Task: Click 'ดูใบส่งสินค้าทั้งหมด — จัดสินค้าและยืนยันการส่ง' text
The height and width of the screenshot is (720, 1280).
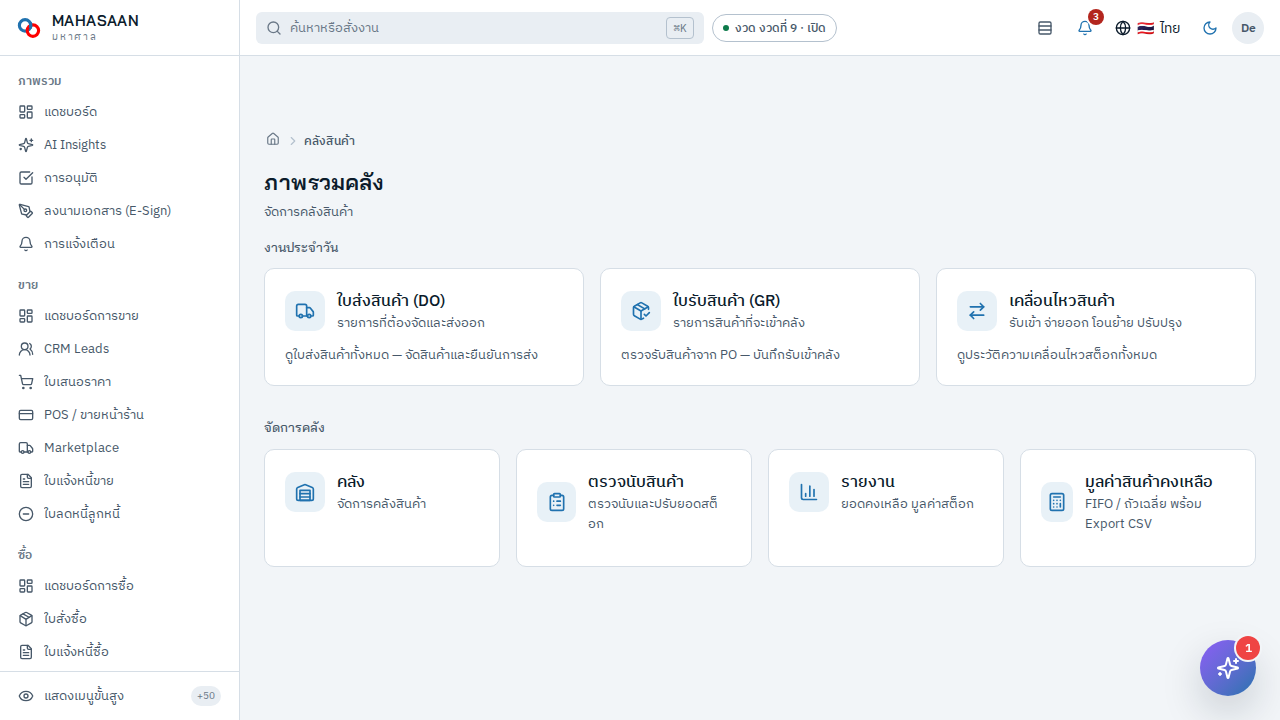Action: pyautogui.click(x=412, y=355)
